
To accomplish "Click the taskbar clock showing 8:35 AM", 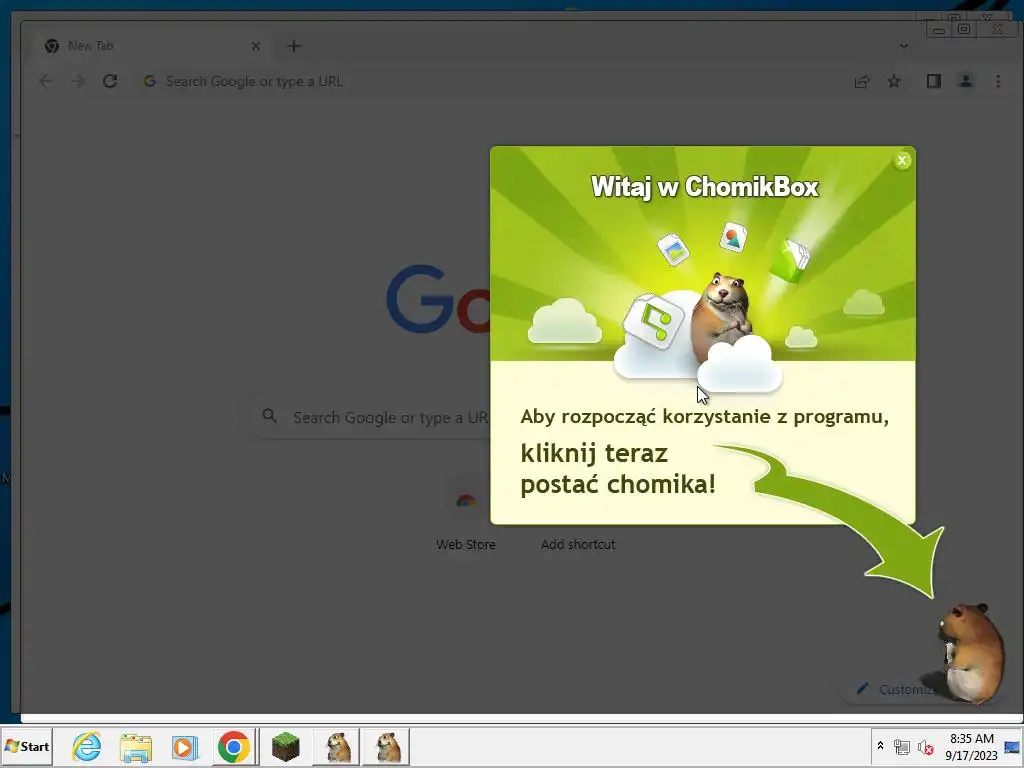I will click(x=971, y=746).
